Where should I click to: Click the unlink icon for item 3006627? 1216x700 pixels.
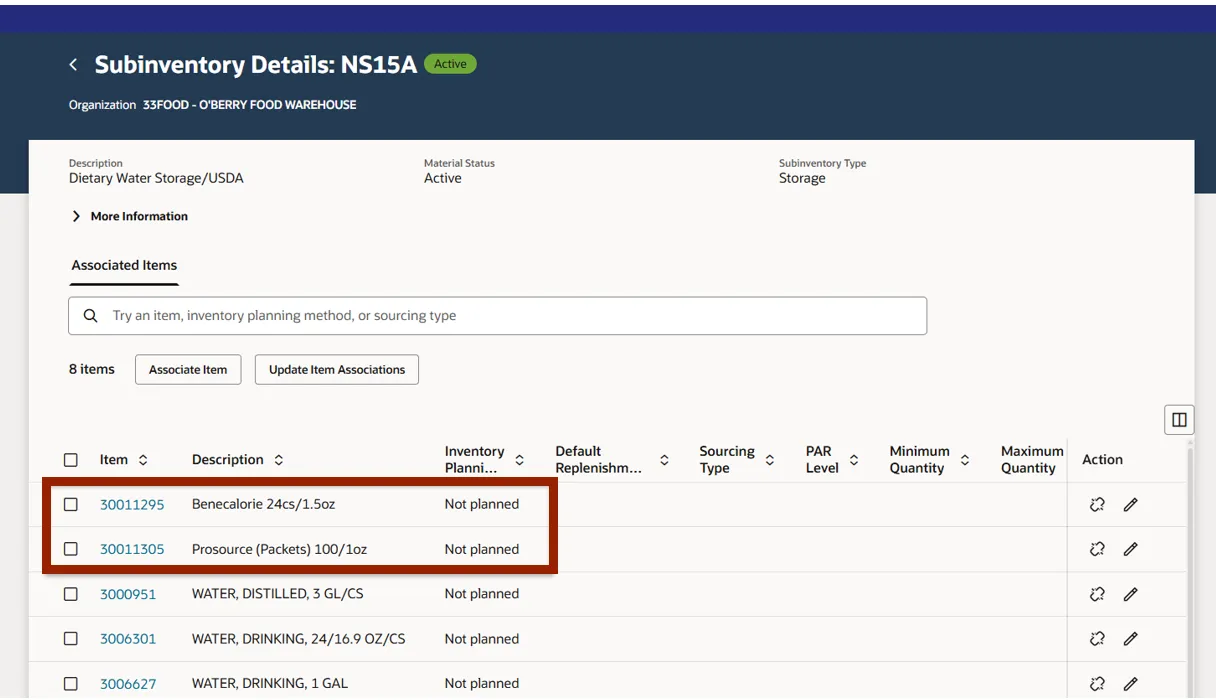[1097, 684]
